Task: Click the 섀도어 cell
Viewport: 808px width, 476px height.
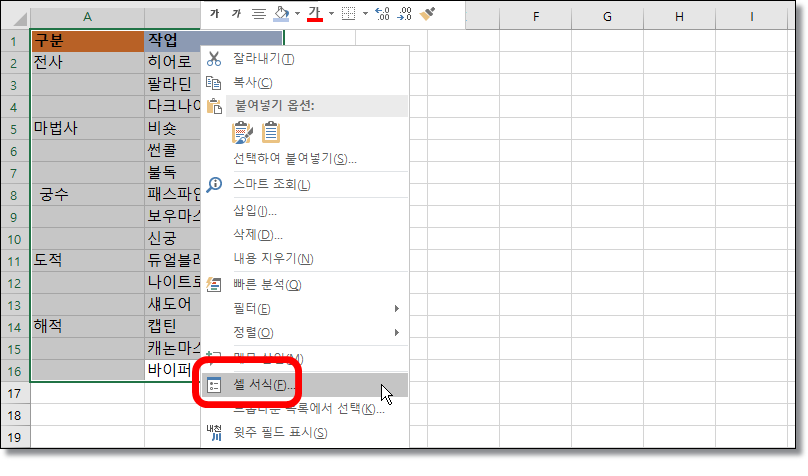Action: pyautogui.click(x=173, y=304)
